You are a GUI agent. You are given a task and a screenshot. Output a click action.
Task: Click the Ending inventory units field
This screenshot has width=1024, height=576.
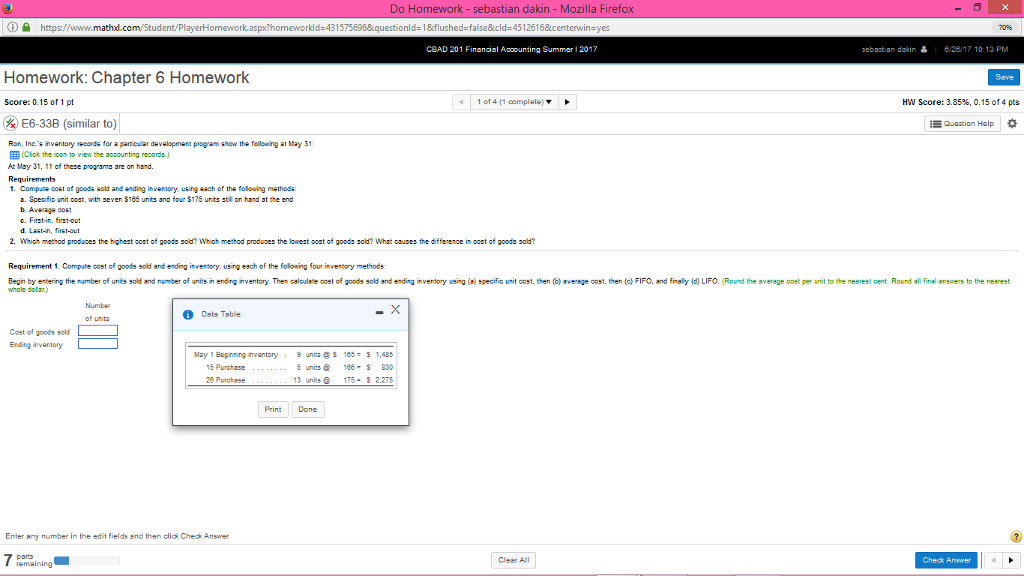98,344
